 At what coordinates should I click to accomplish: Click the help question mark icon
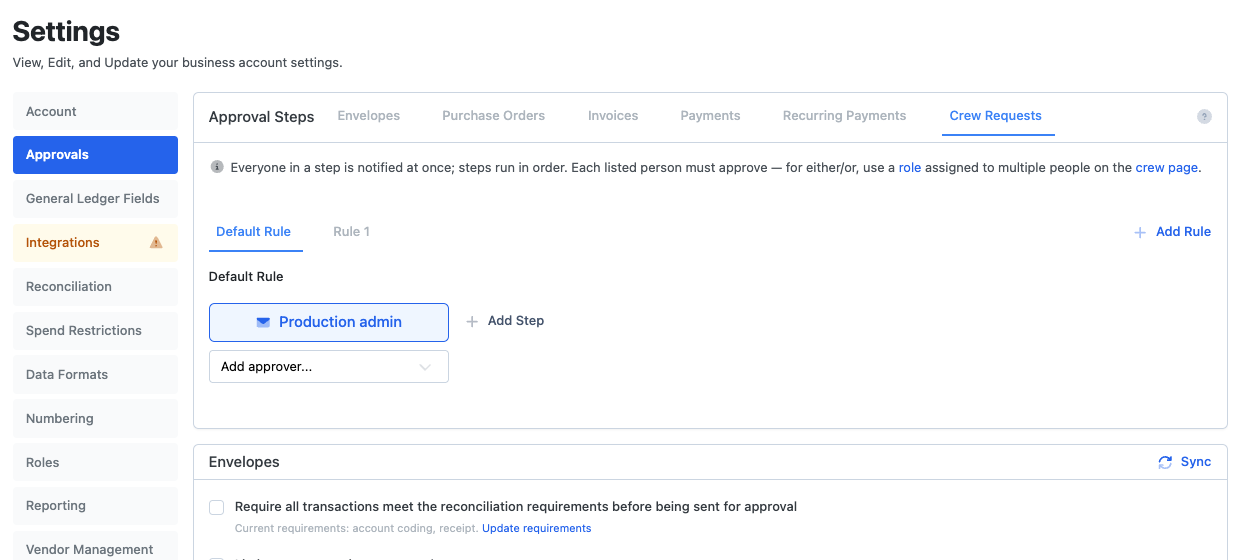[x=1204, y=116]
